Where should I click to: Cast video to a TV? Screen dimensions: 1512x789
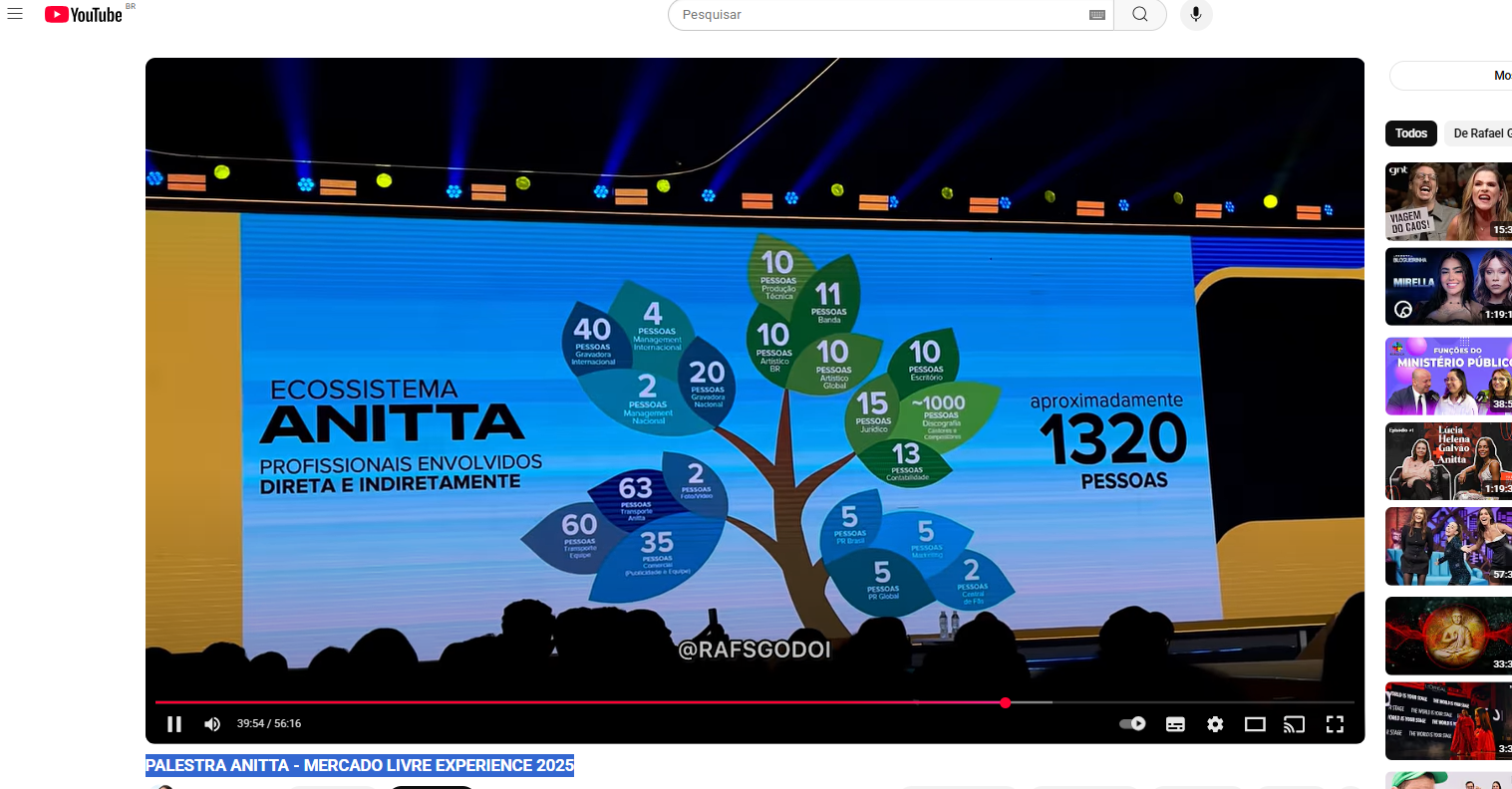(1294, 724)
